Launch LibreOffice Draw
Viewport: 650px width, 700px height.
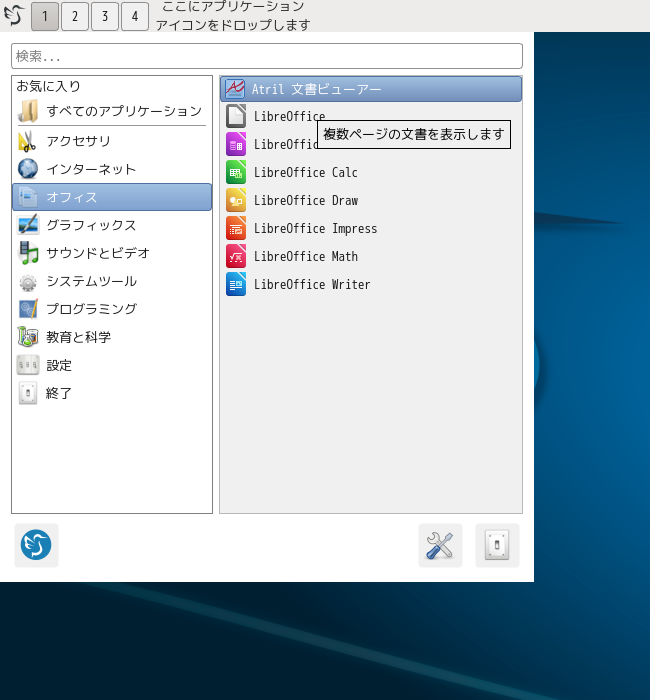371,200
